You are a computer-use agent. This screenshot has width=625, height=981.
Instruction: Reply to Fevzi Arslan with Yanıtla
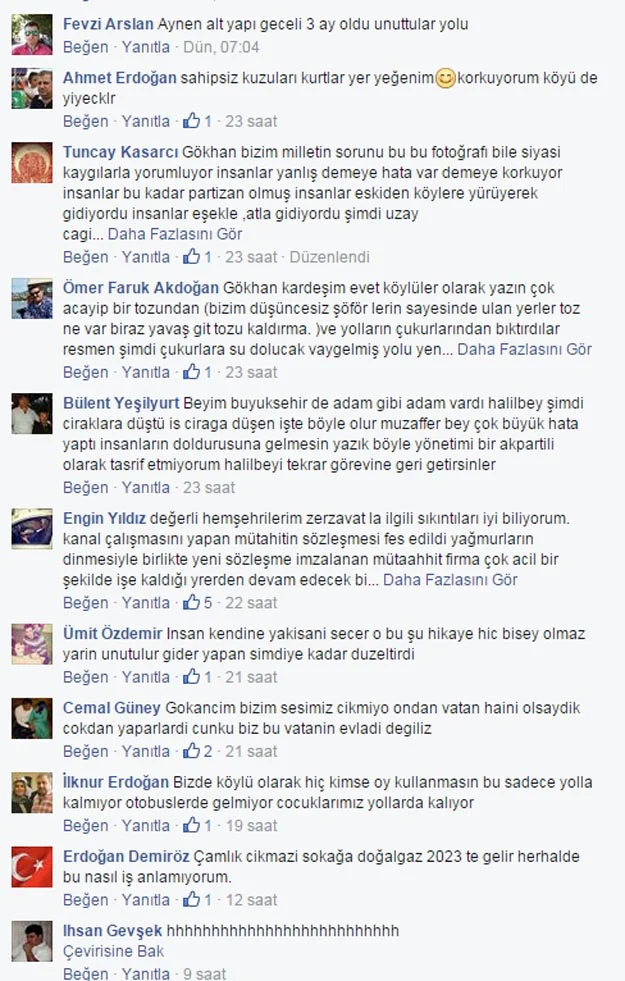[146, 47]
